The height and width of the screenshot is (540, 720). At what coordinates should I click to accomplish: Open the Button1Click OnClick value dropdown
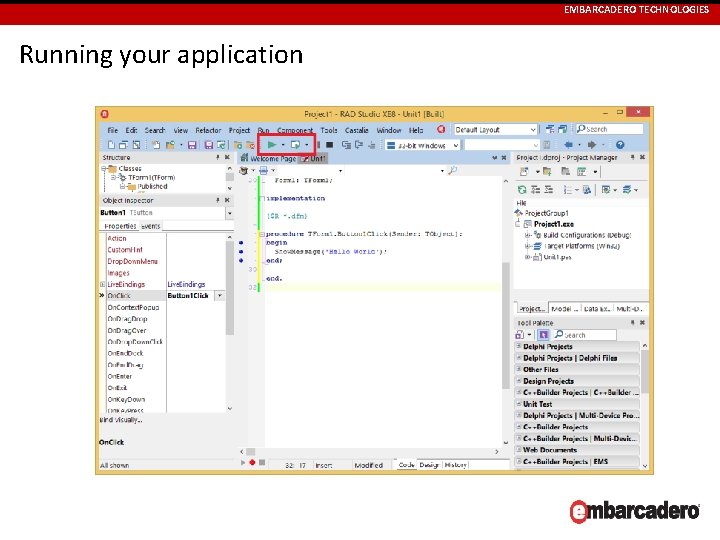(220, 296)
